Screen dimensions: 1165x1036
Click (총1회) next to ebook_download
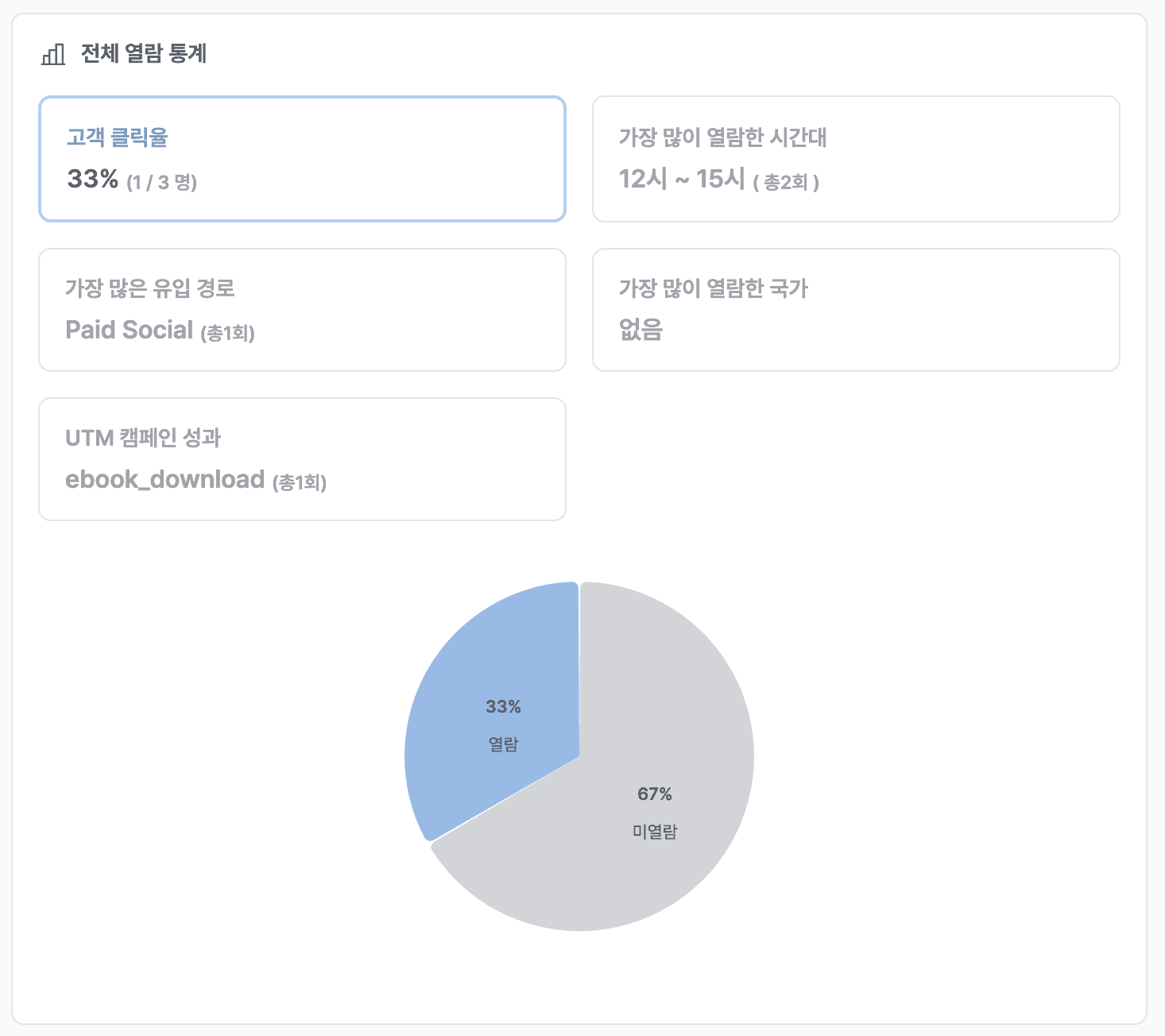pos(300,481)
